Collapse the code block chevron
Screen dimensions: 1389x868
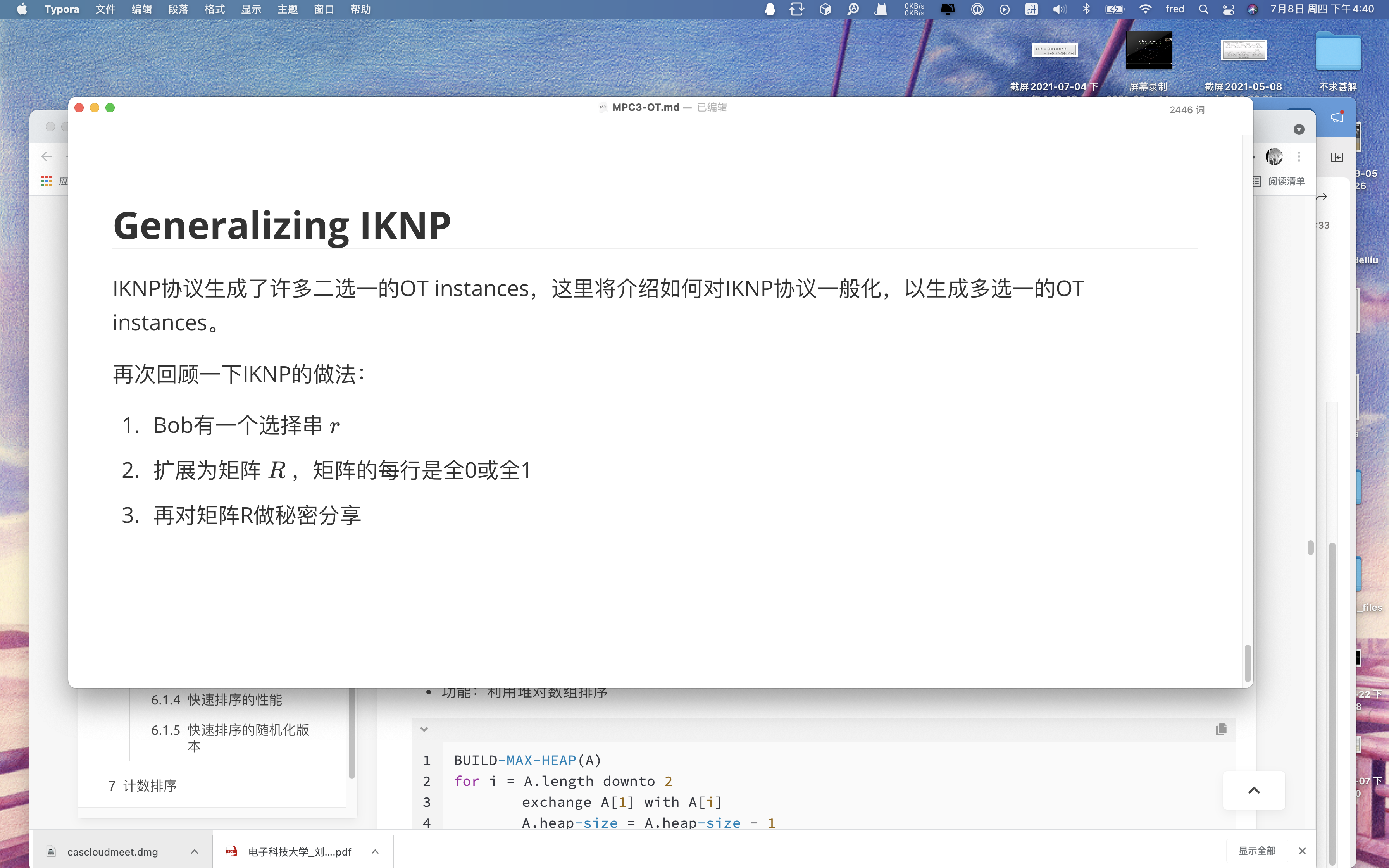pos(424,730)
